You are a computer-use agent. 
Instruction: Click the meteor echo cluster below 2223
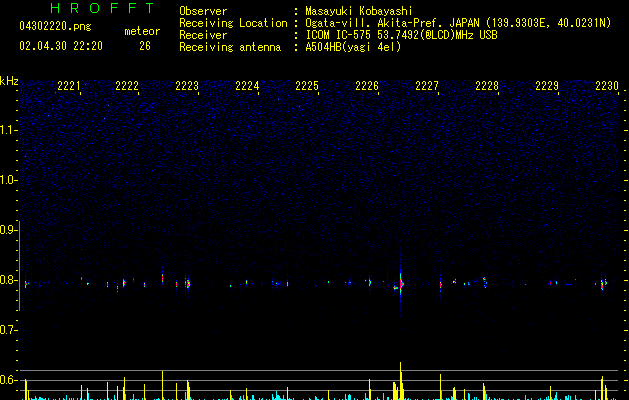[187, 284]
